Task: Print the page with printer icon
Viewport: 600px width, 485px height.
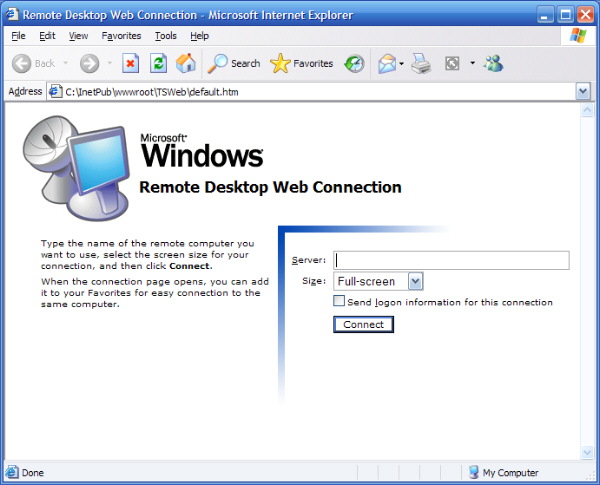Action: click(421, 64)
